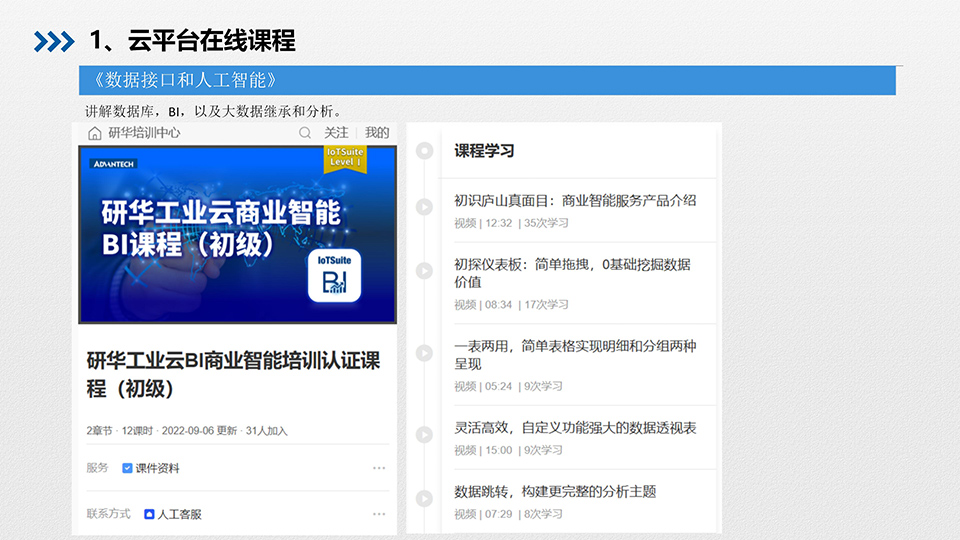Open search with the magnifier icon

[305, 133]
